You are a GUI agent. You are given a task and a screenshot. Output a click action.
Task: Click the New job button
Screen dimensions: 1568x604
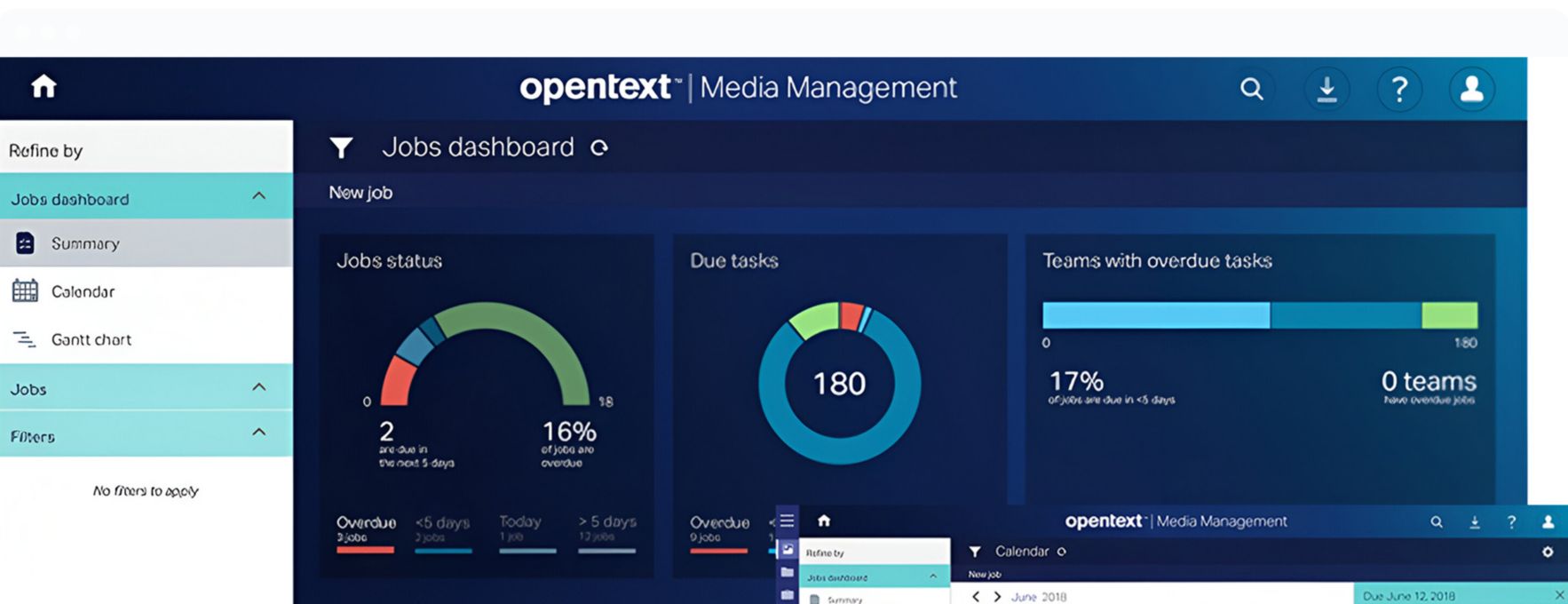click(360, 193)
